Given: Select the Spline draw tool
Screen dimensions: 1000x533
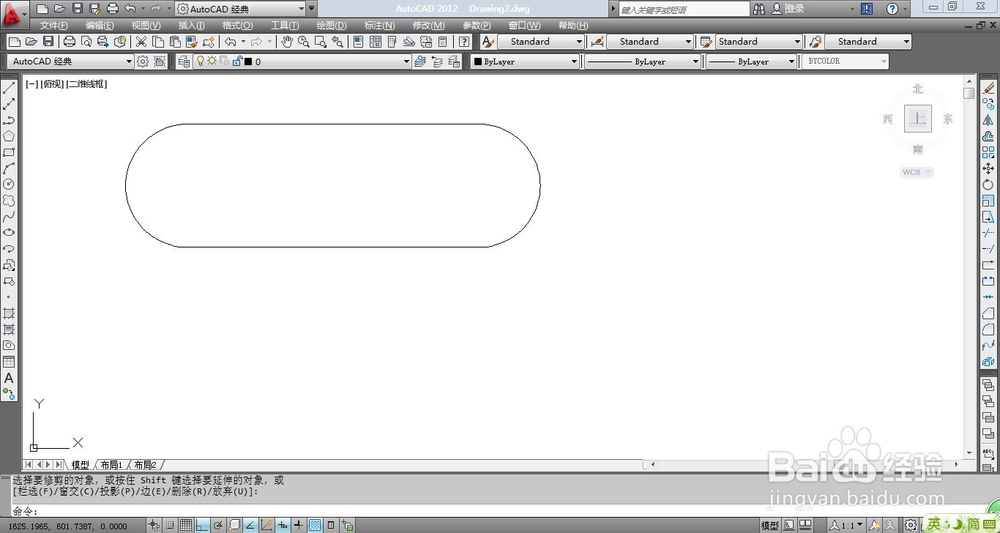Looking at the screenshot, I should (9, 217).
